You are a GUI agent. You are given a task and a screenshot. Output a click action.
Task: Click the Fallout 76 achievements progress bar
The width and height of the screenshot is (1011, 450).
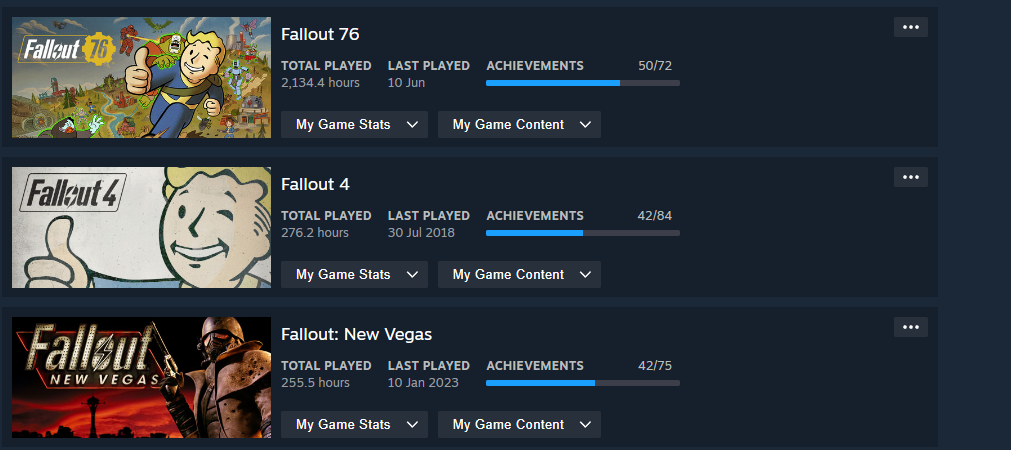point(583,83)
